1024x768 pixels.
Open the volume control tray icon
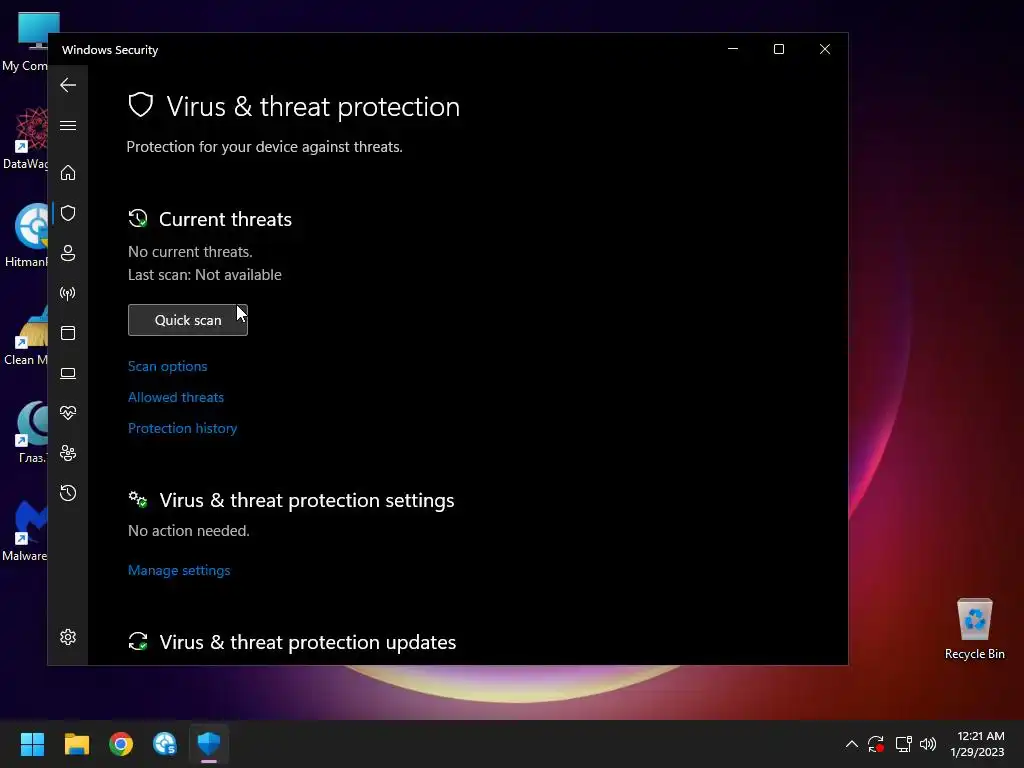point(928,744)
